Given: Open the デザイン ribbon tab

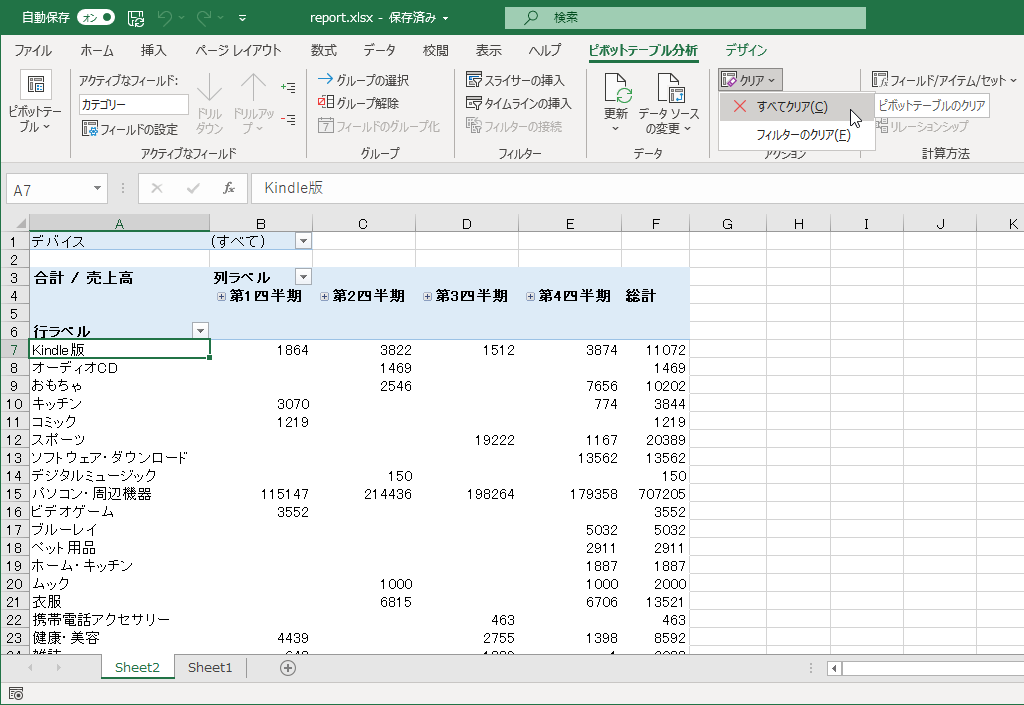Looking at the screenshot, I should pos(746,50).
